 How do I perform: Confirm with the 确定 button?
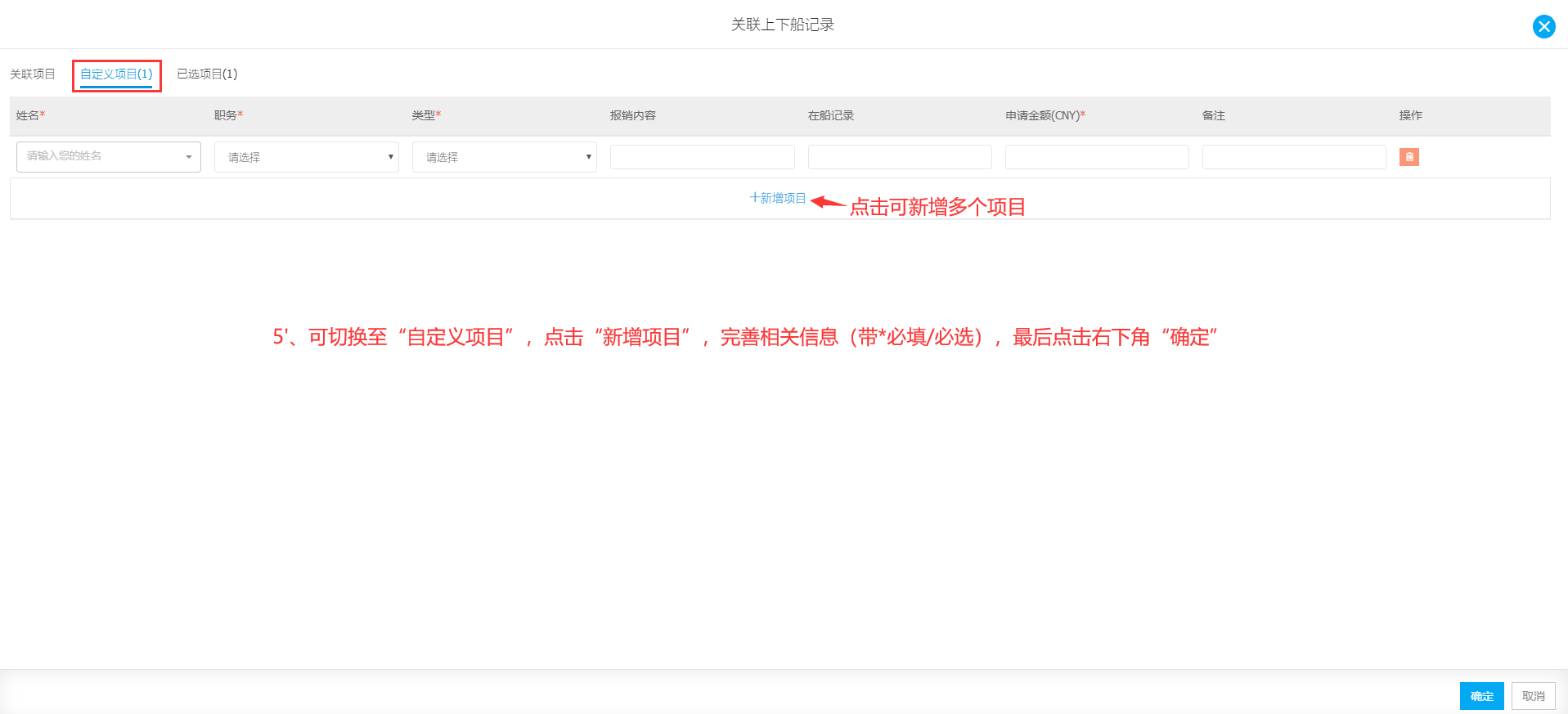(1481, 696)
